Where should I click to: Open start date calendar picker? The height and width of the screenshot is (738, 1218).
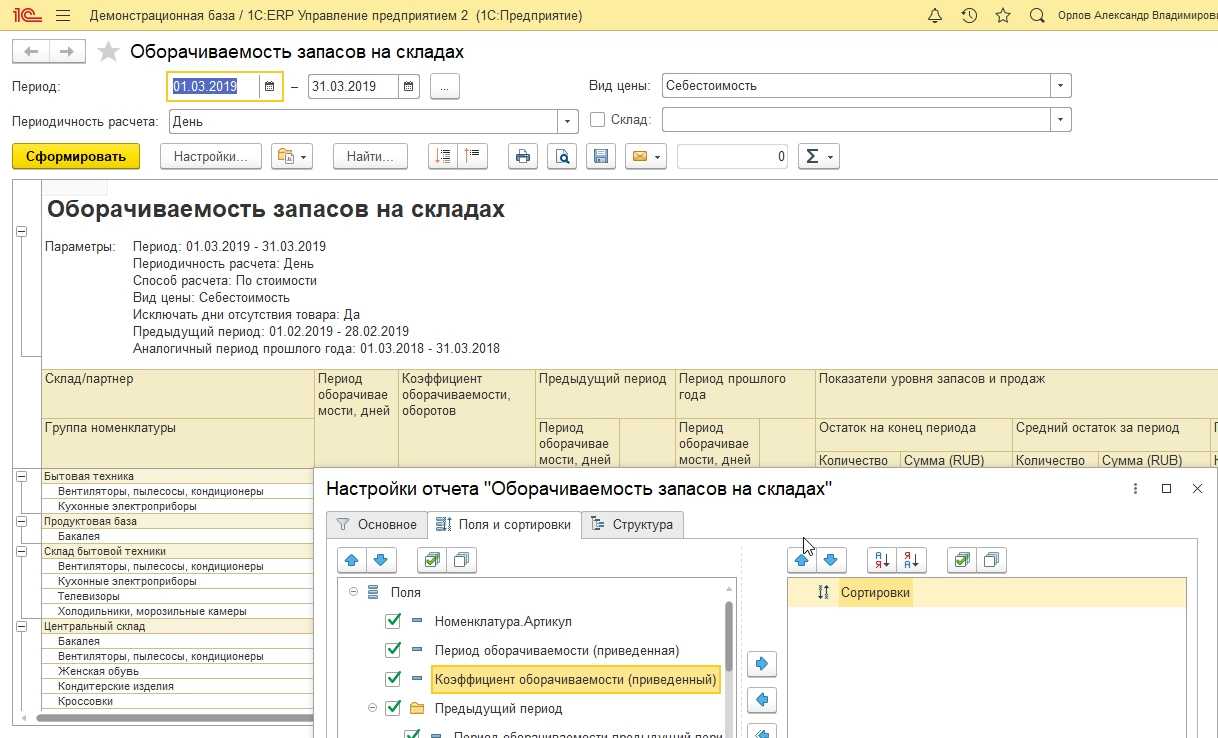tap(269, 86)
